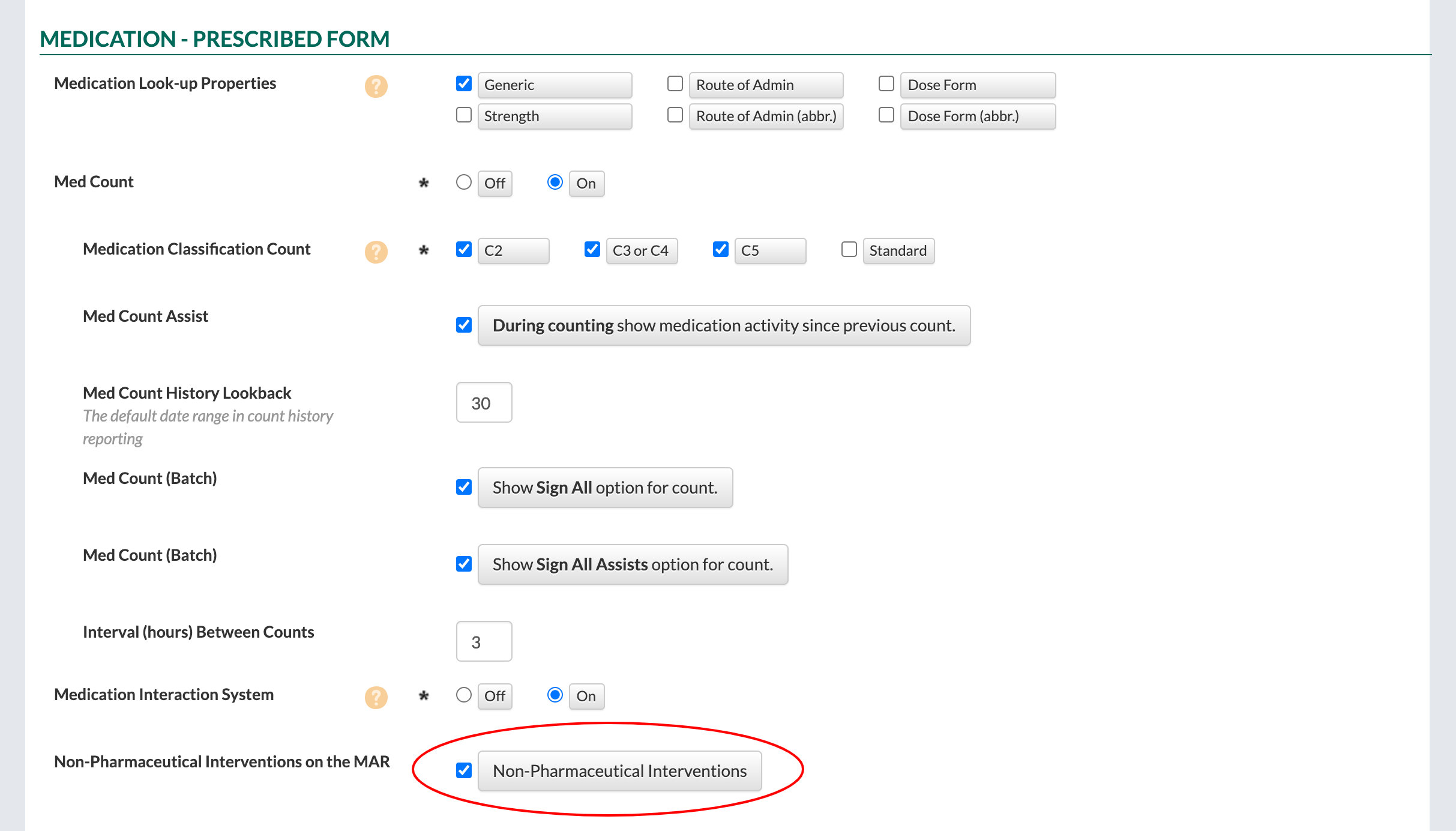Click the Dose Form label button
The height and width of the screenshot is (831, 1456).
[977, 85]
